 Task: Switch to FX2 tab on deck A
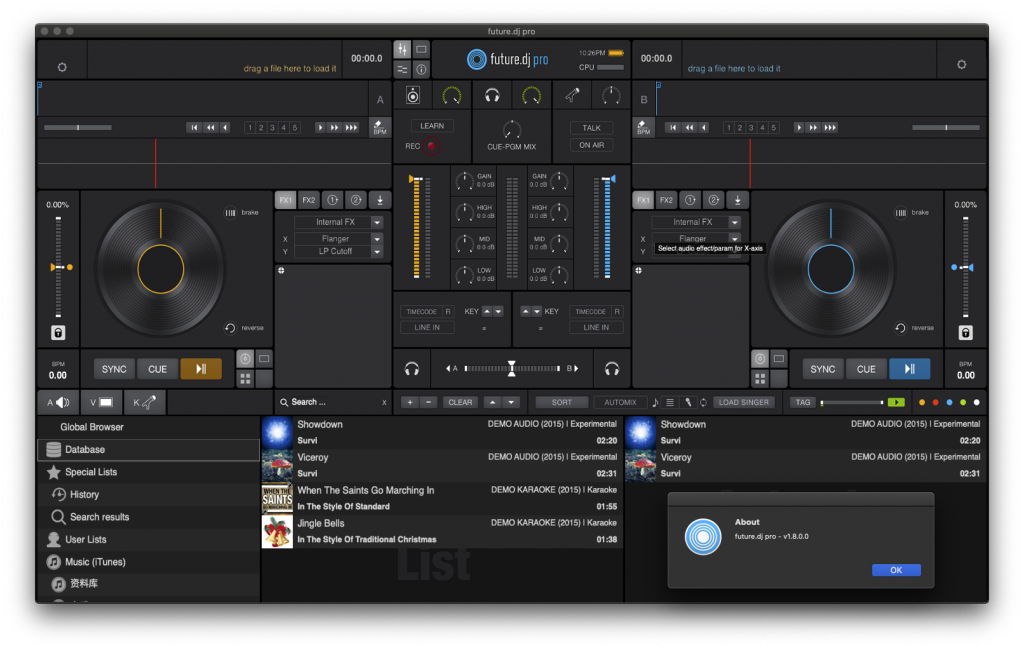pos(309,200)
